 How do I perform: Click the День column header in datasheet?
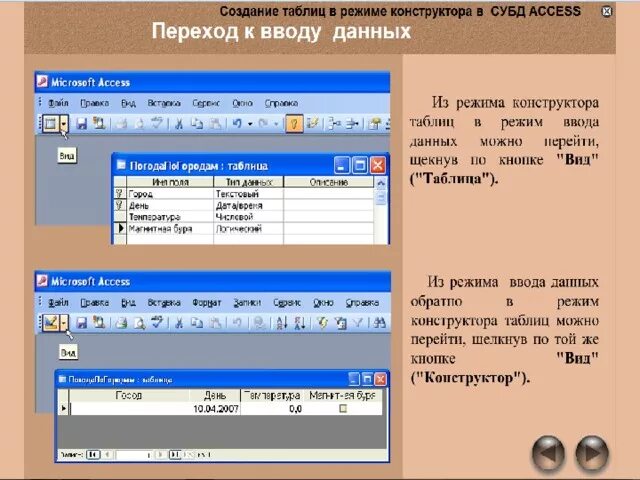pos(215,395)
